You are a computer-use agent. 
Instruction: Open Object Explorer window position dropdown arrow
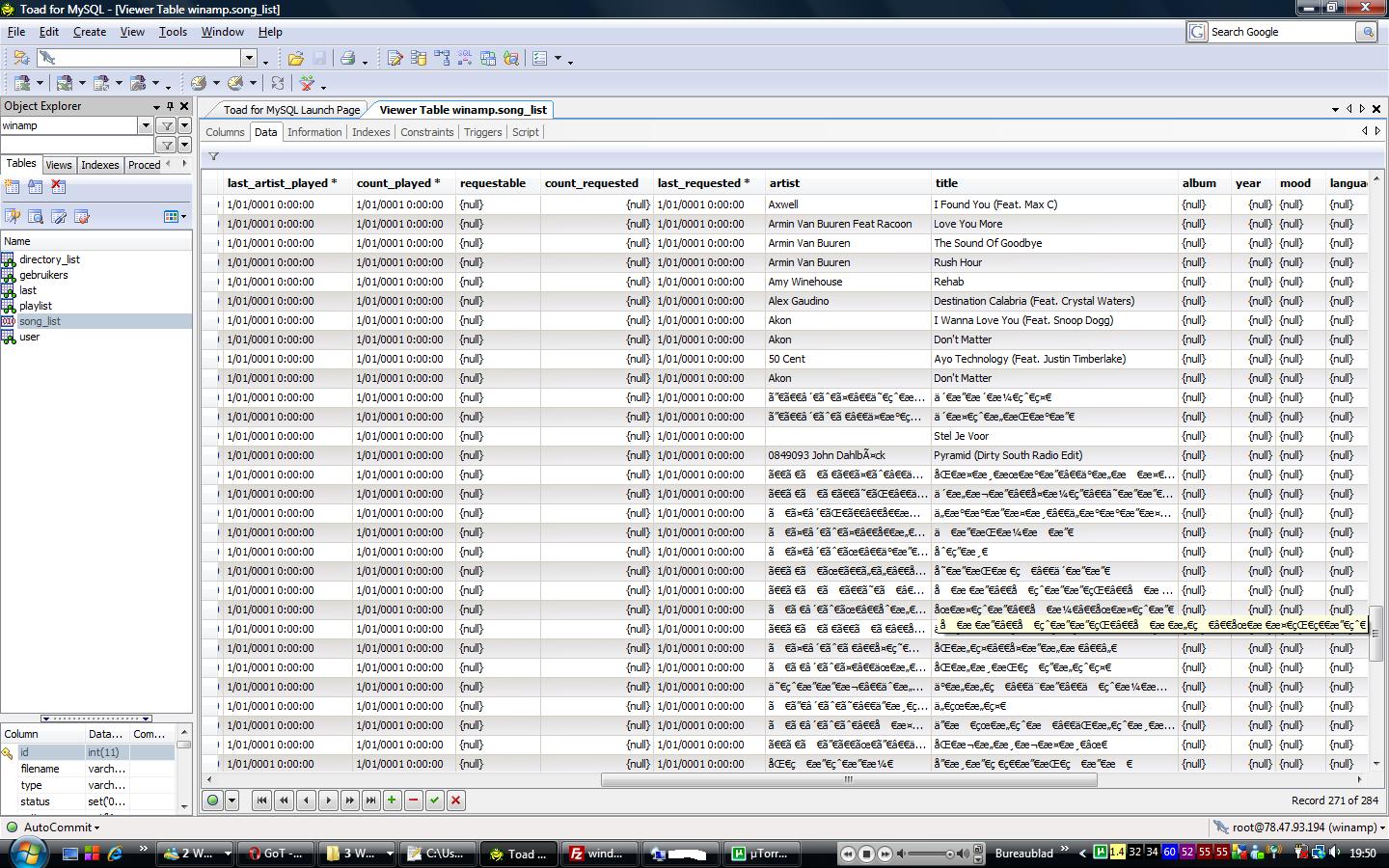[x=156, y=106]
